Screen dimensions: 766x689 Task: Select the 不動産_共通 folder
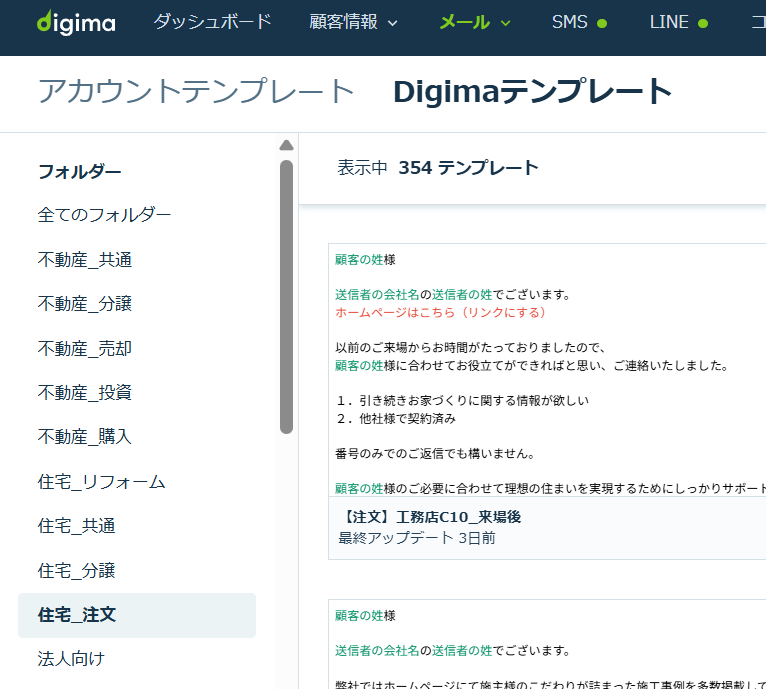point(85,259)
